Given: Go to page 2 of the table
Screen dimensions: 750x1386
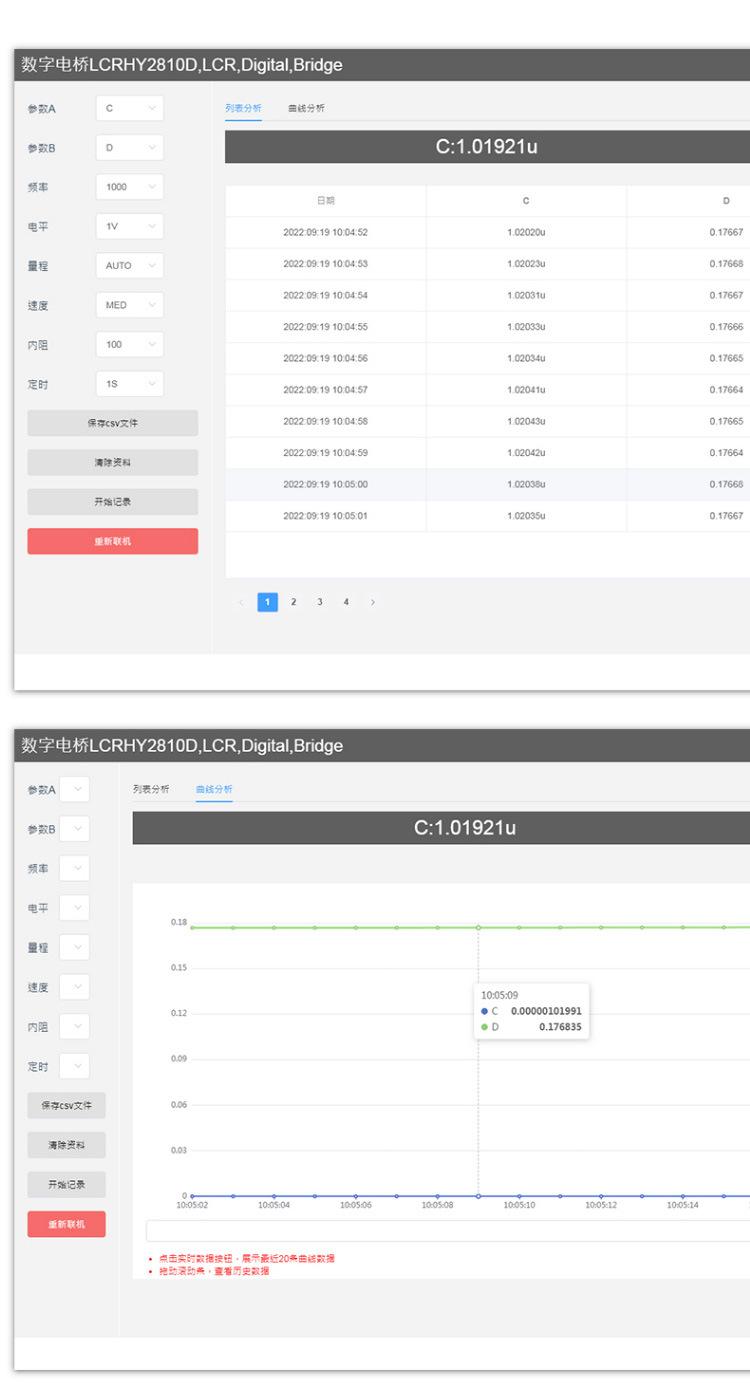Looking at the screenshot, I should point(293,602).
